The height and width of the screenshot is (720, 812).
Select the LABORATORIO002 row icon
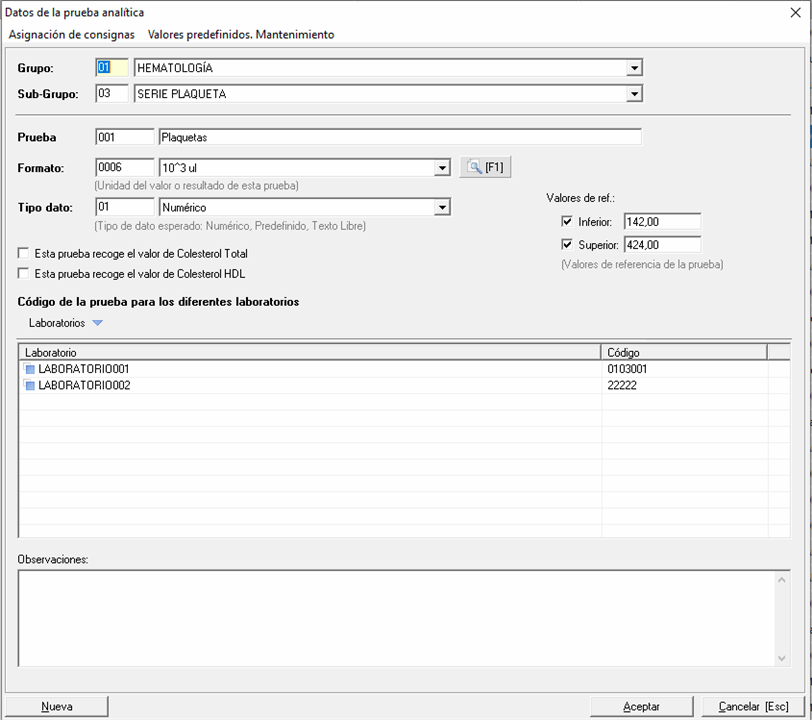(30, 385)
